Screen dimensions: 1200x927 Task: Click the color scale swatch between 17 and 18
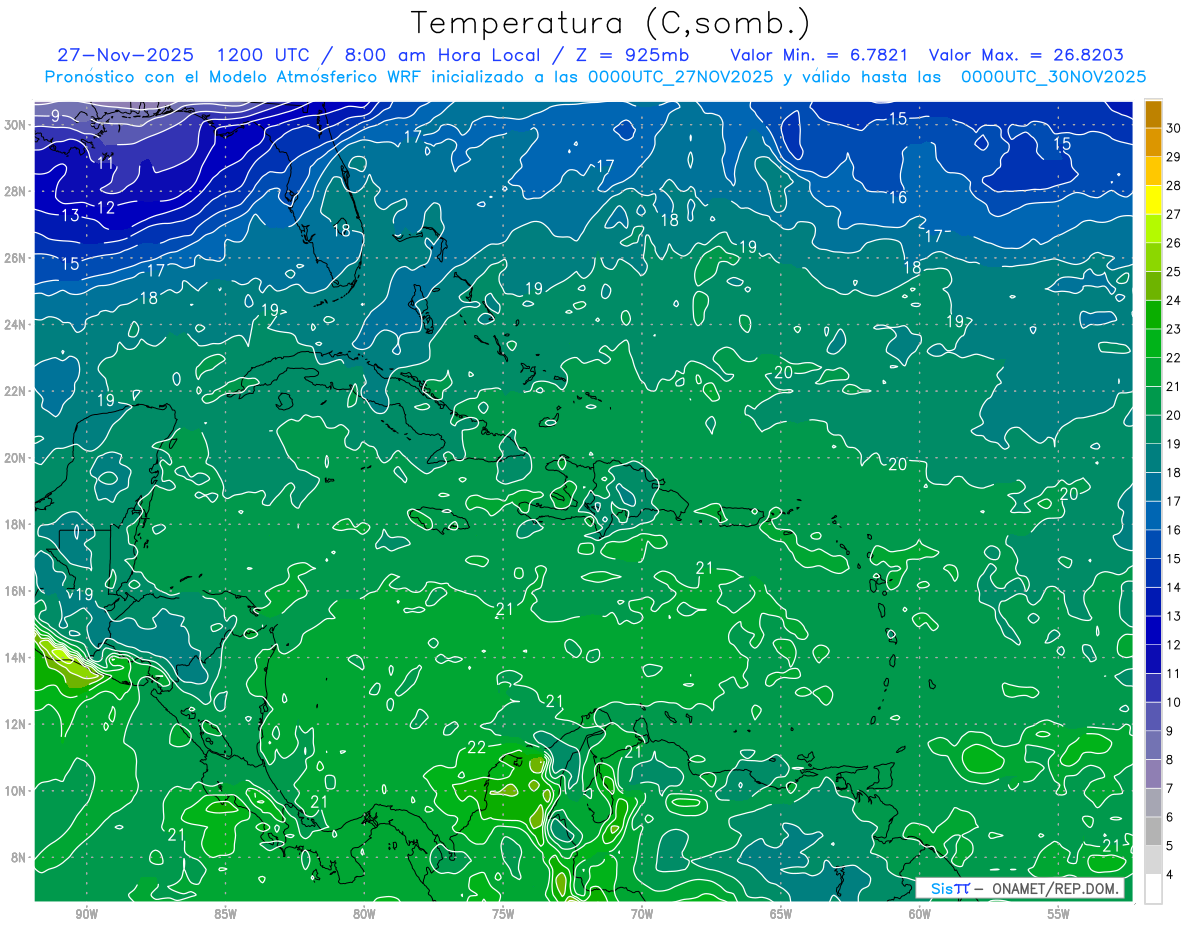tap(1153, 487)
